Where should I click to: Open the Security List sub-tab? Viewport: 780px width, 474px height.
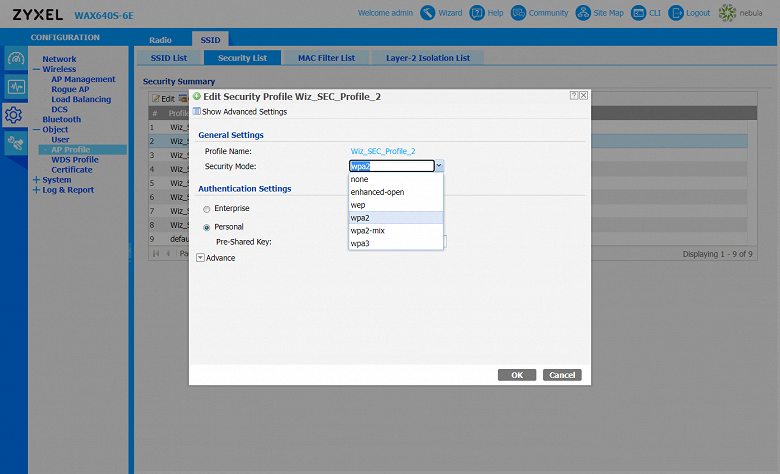pyautogui.click(x=242, y=58)
